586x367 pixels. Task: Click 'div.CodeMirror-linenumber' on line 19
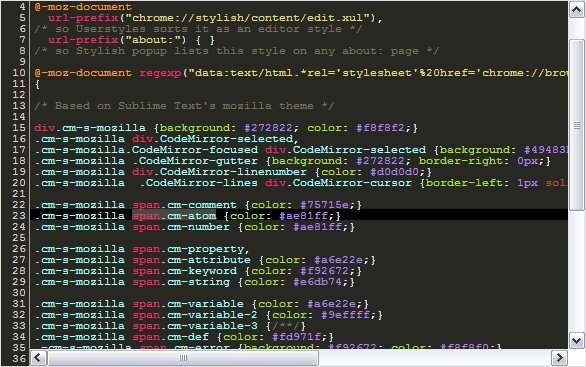coord(219,172)
